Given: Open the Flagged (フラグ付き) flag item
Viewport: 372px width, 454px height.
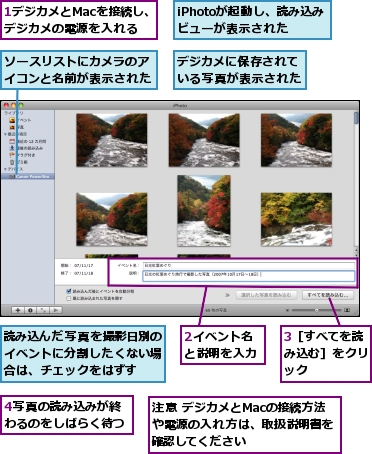Looking at the screenshot, I should point(22,155).
